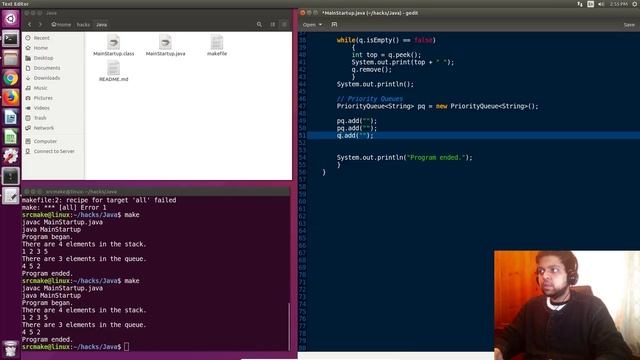The image size is (640, 360).
Task: Select the makefile file icon
Action: (x=217, y=45)
